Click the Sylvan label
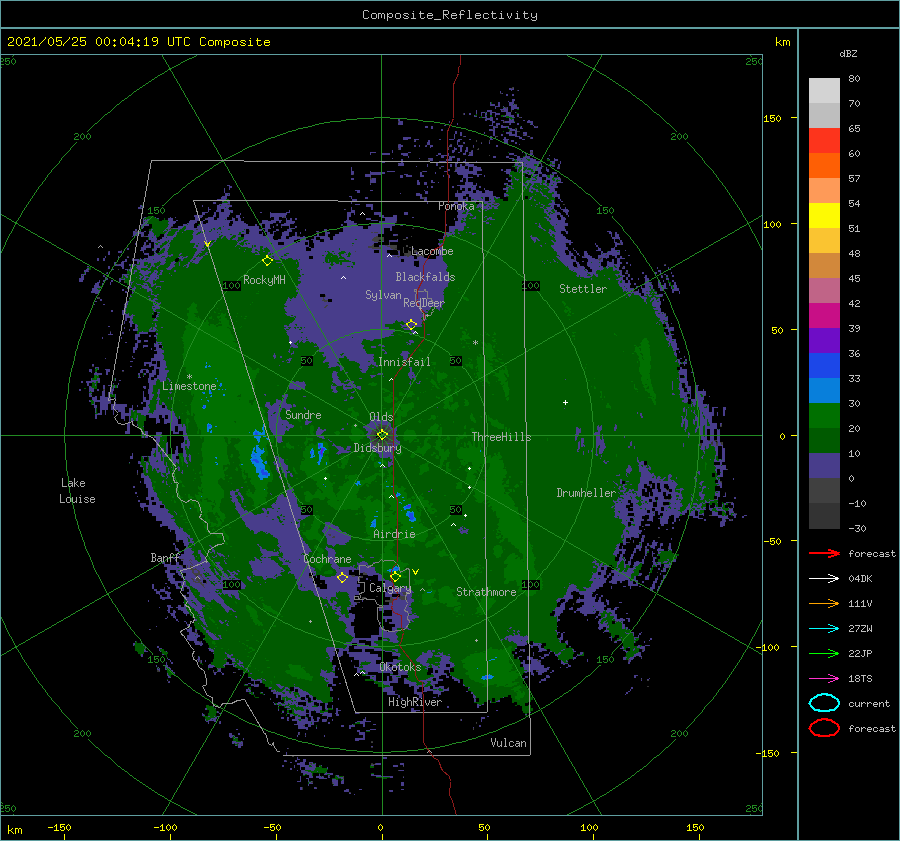900x841 pixels. pyautogui.click(x=383, y=295)
